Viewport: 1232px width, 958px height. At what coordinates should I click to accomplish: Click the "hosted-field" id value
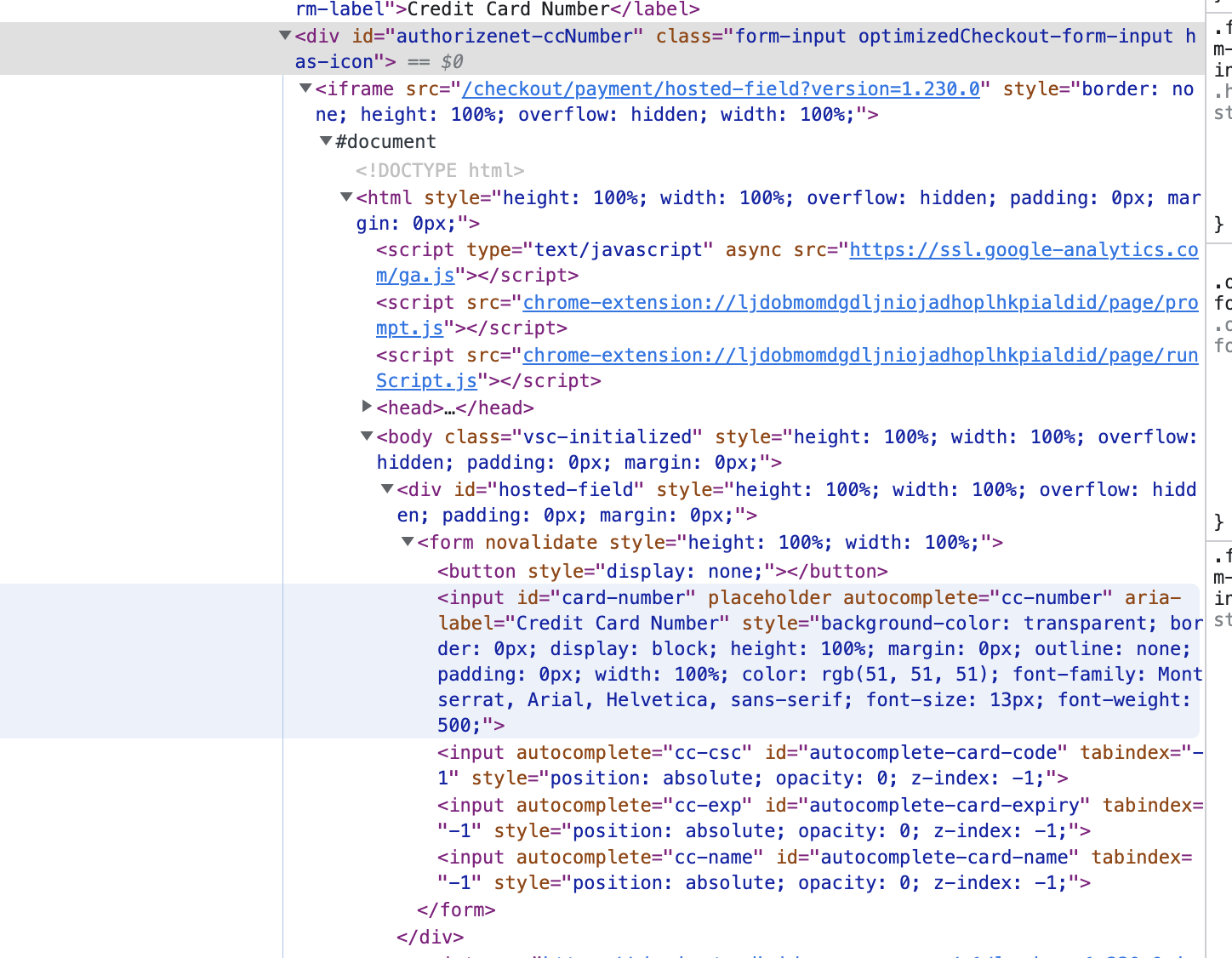coord(566,489)
